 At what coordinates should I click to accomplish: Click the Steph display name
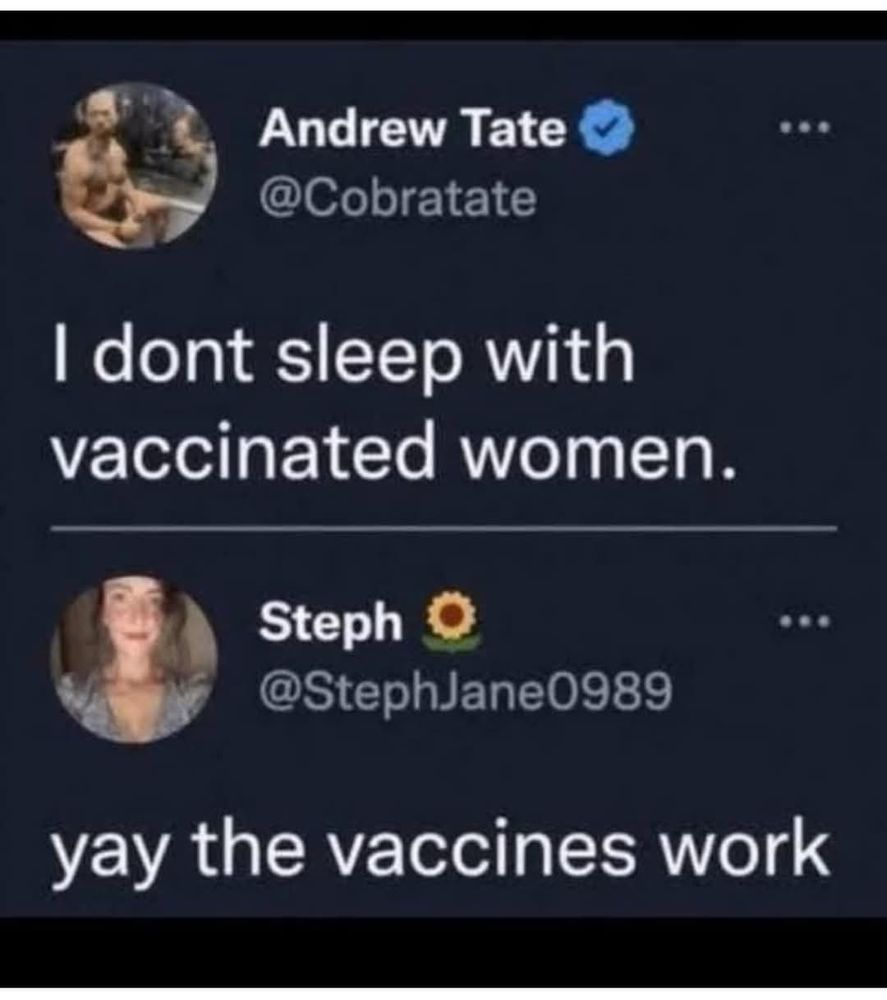[330, 622]
